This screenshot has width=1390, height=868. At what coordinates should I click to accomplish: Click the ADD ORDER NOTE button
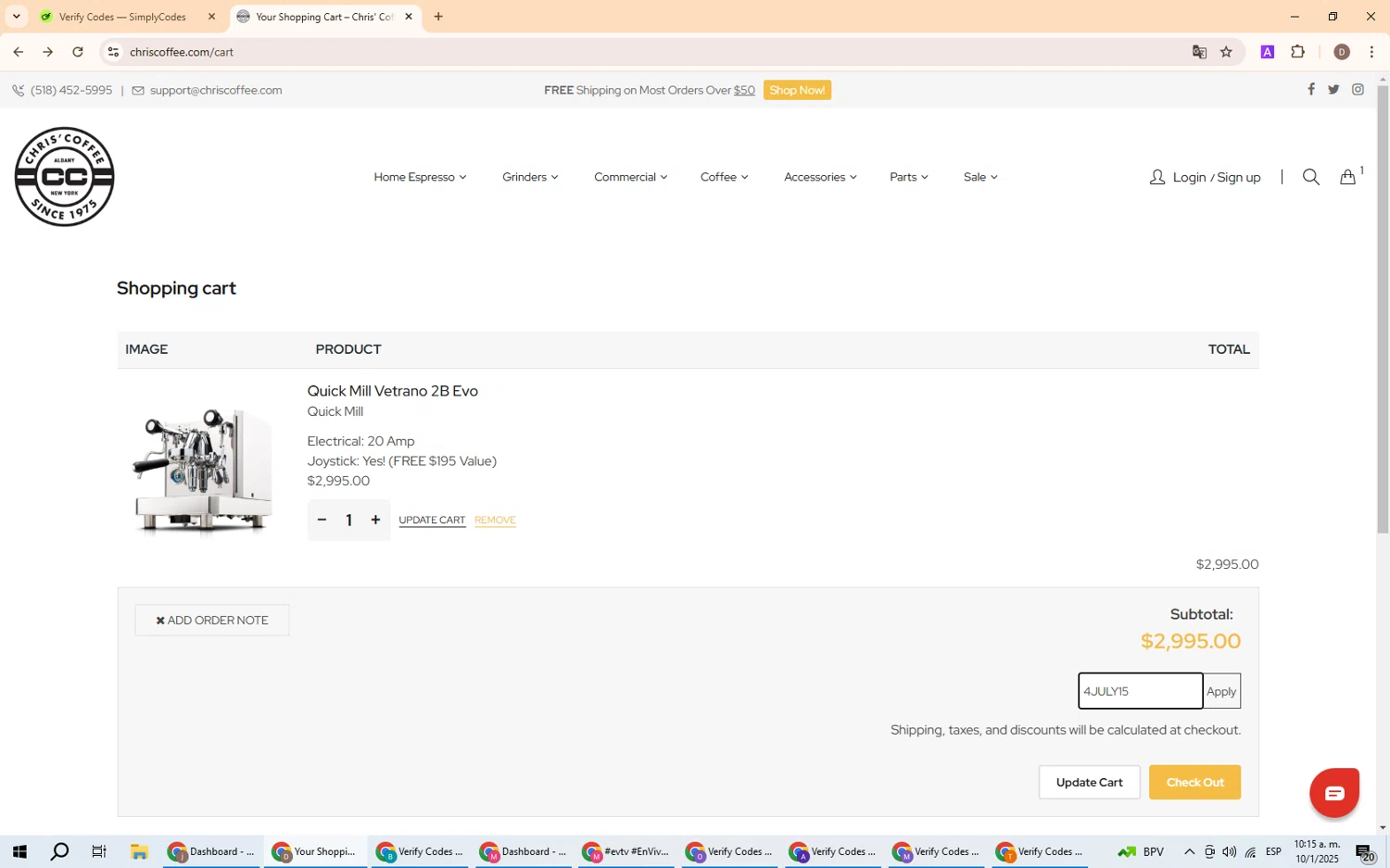[212, 620]
